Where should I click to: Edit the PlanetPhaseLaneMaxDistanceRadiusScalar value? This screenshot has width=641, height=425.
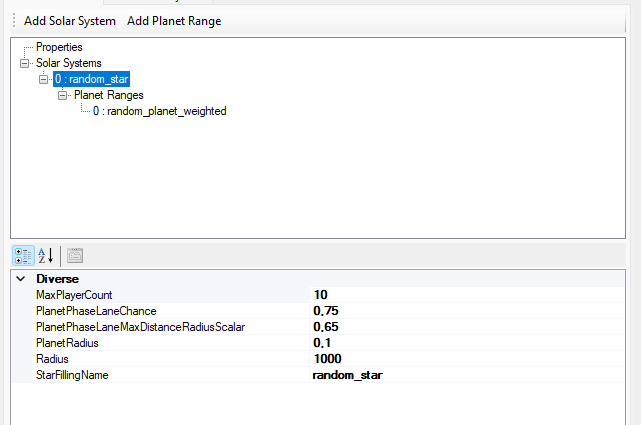[x=467, y=327]
